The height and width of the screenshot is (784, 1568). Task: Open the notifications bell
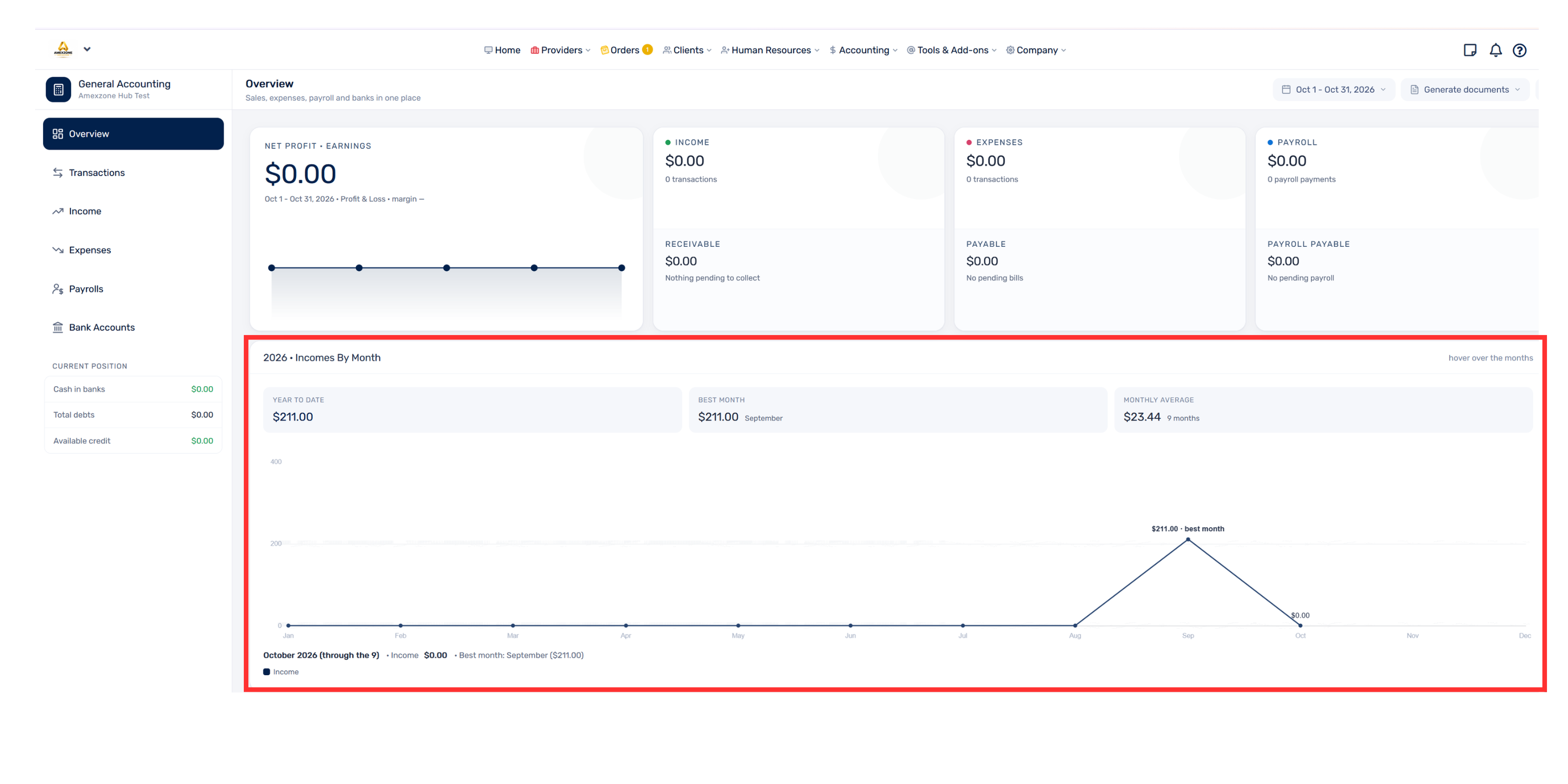click(x=1495, y=50)
